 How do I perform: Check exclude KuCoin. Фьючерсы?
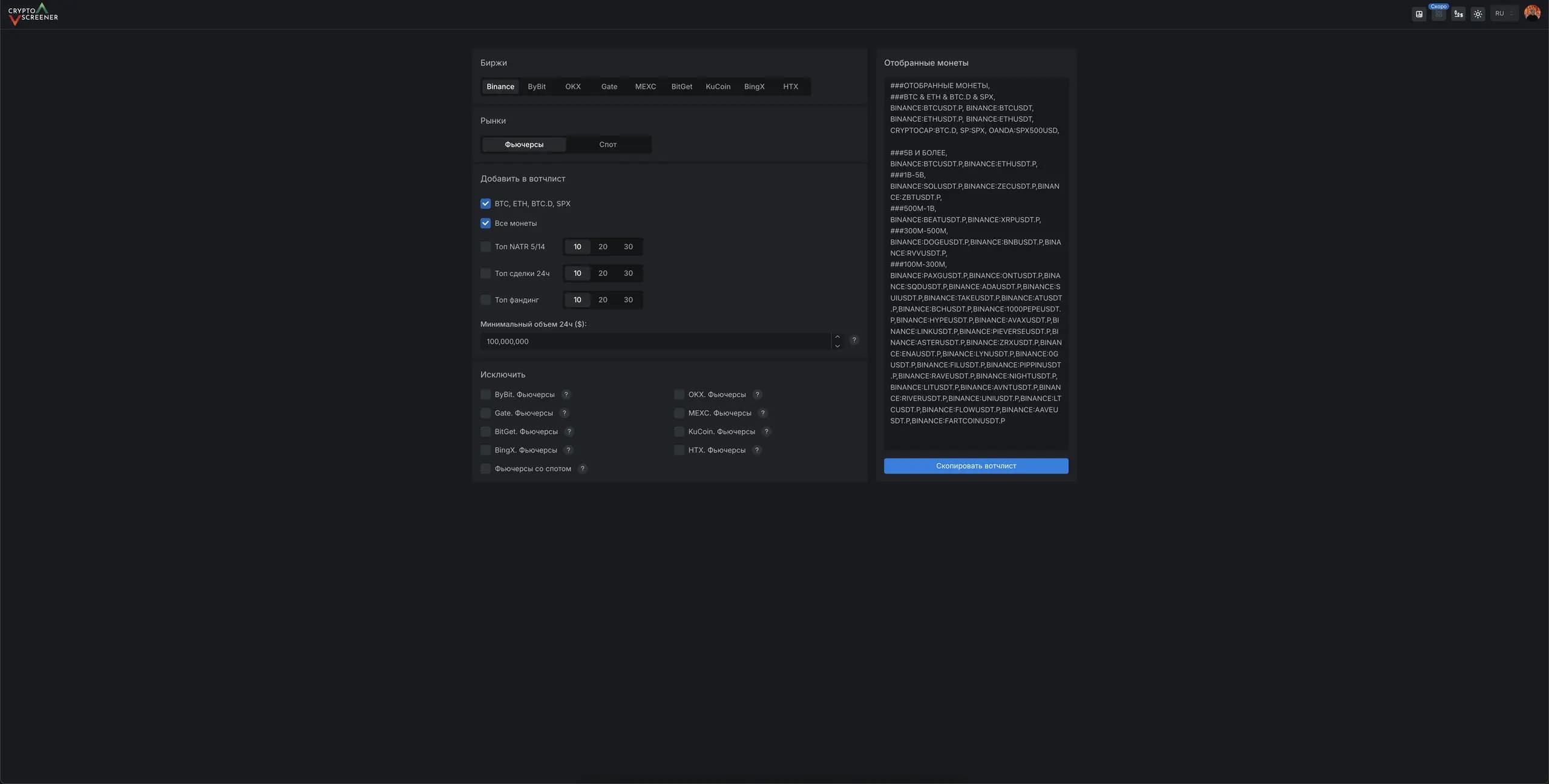[x=679, y=431]
